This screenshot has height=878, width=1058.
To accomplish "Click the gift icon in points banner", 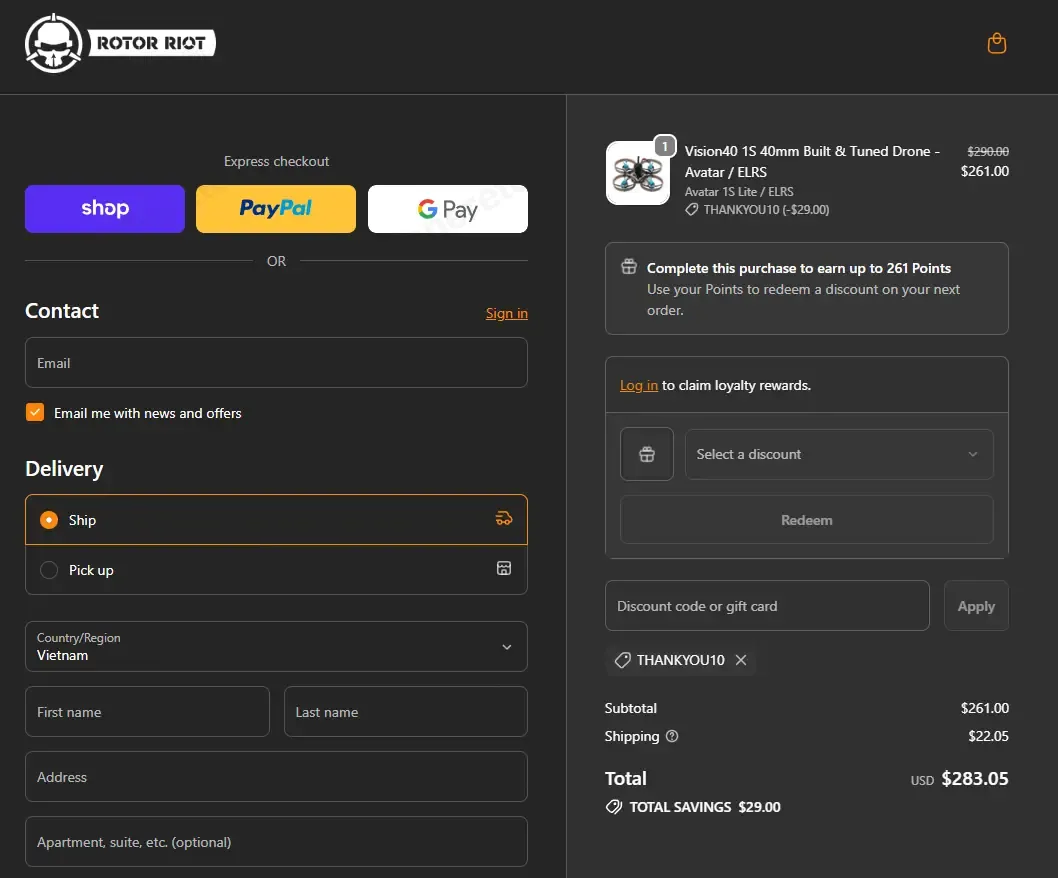I will 629,267.
